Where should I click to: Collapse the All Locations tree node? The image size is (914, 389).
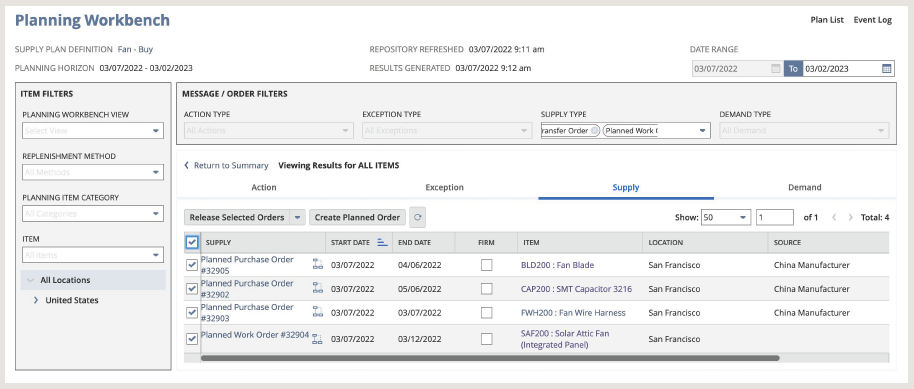[30, 280]
